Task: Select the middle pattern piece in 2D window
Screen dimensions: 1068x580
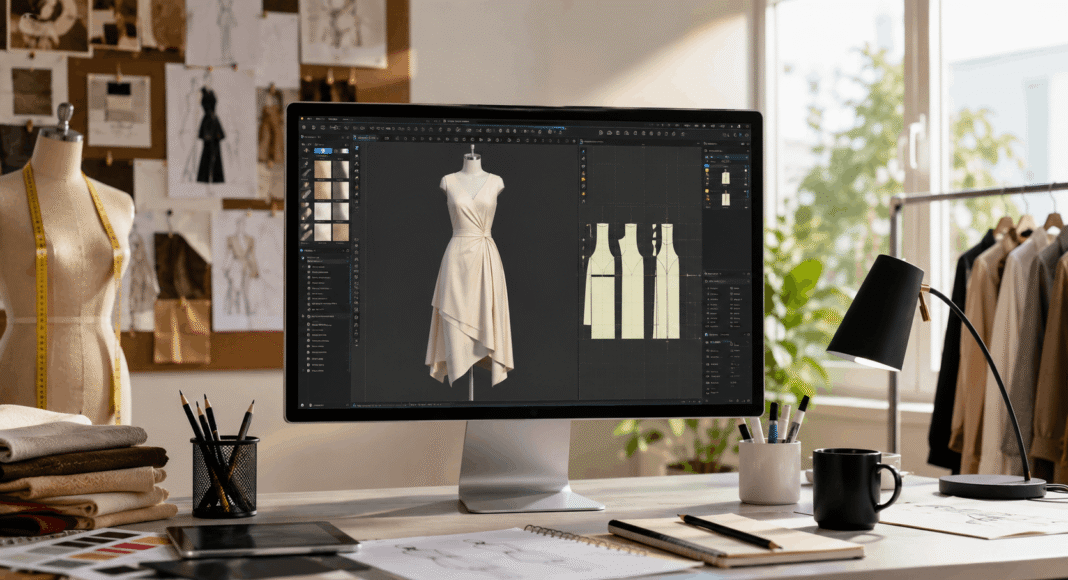Action: point(631,281)
